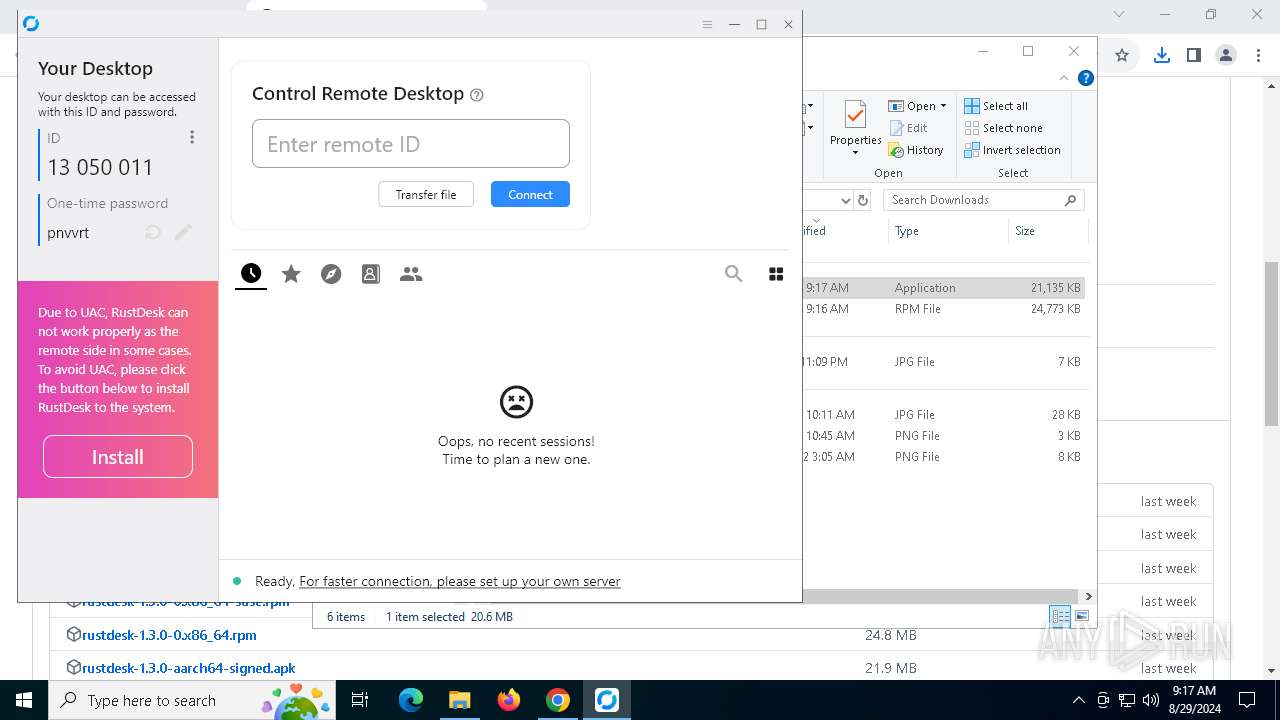Click Select none in Explorer ribbon
1280x720 pixels.
(1003, 128)
